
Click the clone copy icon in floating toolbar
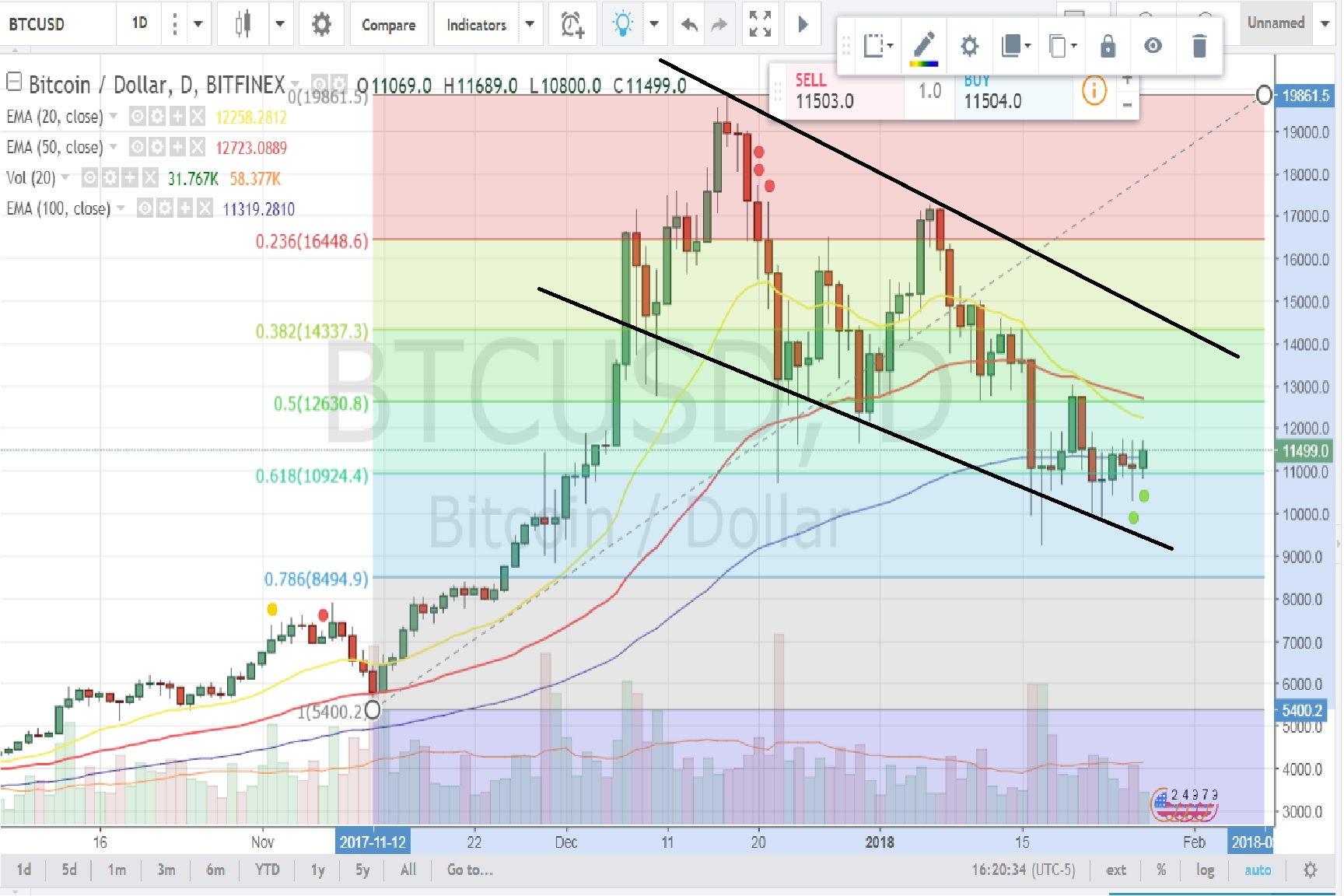pos(1062,46)
